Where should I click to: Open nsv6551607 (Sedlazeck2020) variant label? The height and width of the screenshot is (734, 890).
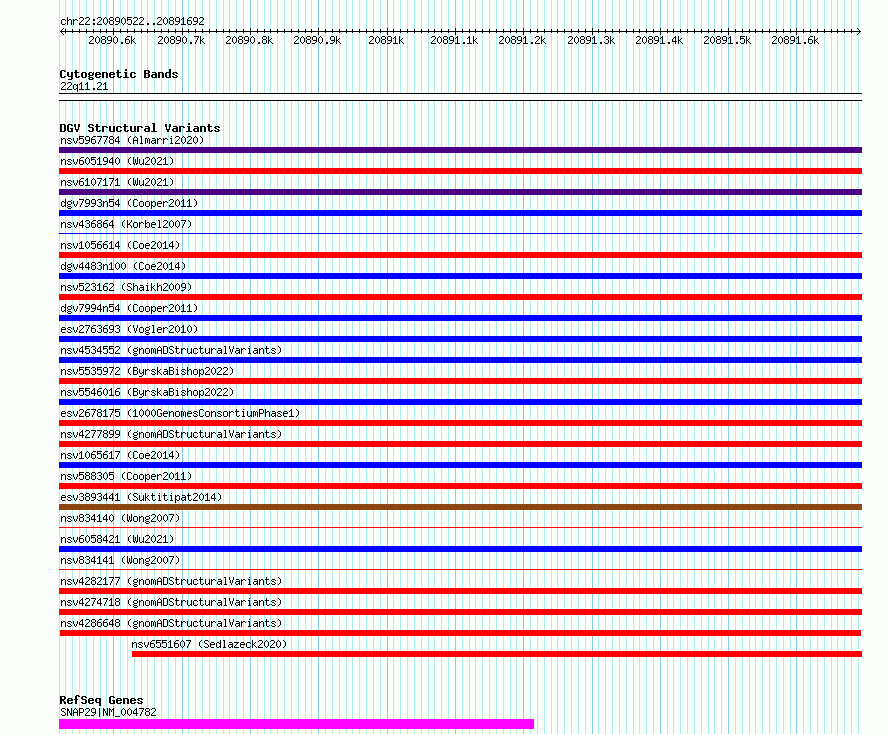coord(209,644)
